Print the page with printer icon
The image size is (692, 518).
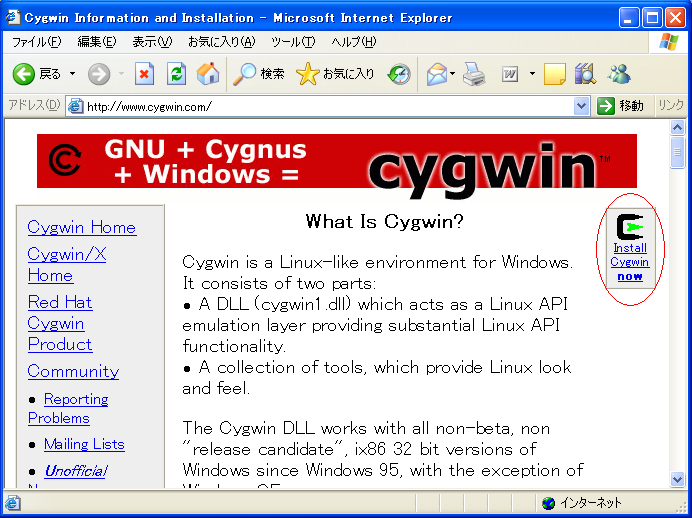(x=474, y=74)
